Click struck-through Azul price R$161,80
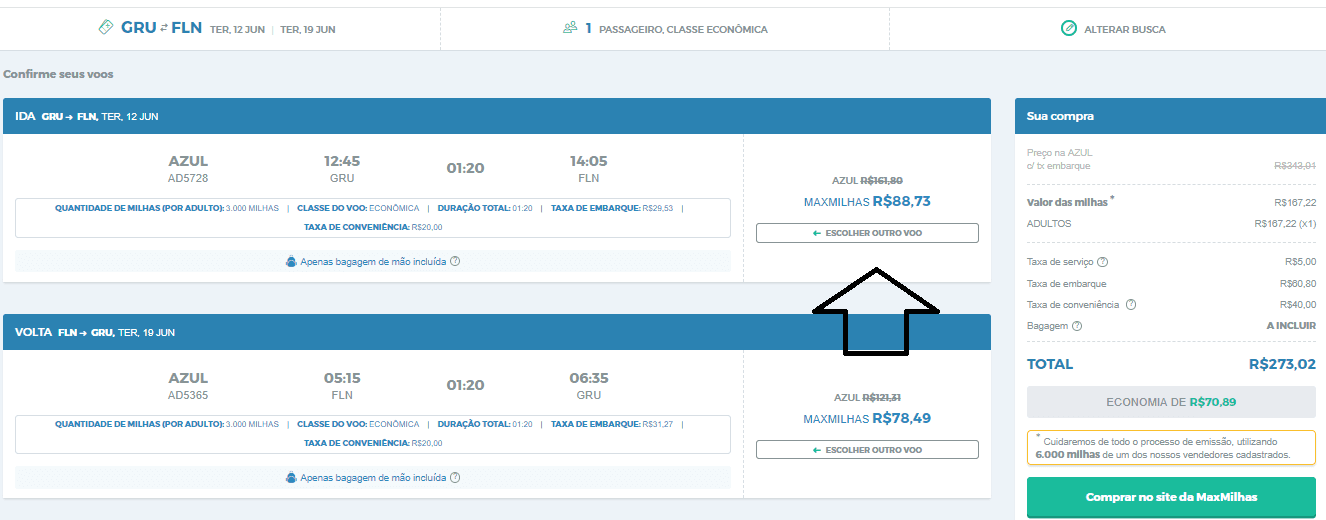1326x520 pixels. coord(882,180)
